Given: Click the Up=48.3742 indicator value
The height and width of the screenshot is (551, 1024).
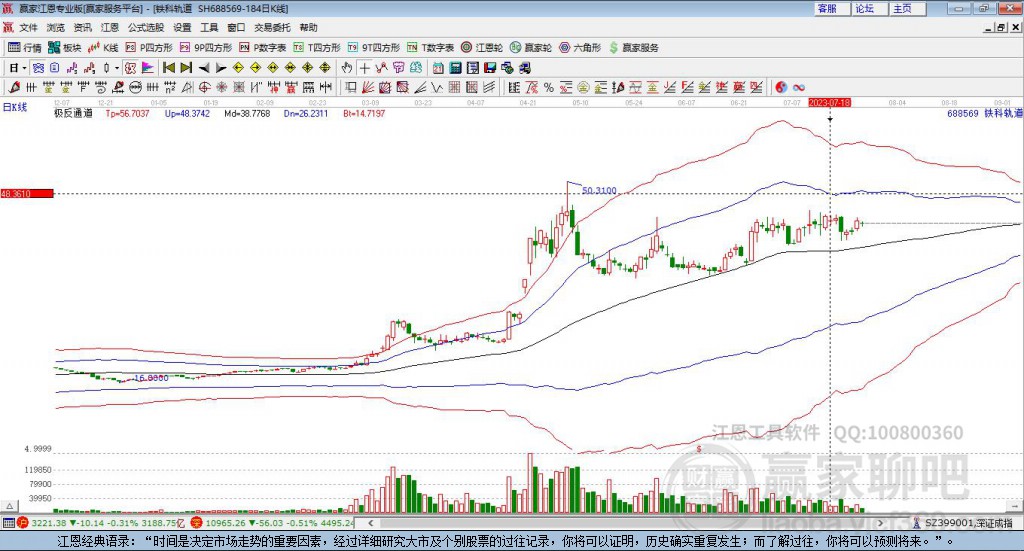Looking at the screenshot, I should (187, 114).
